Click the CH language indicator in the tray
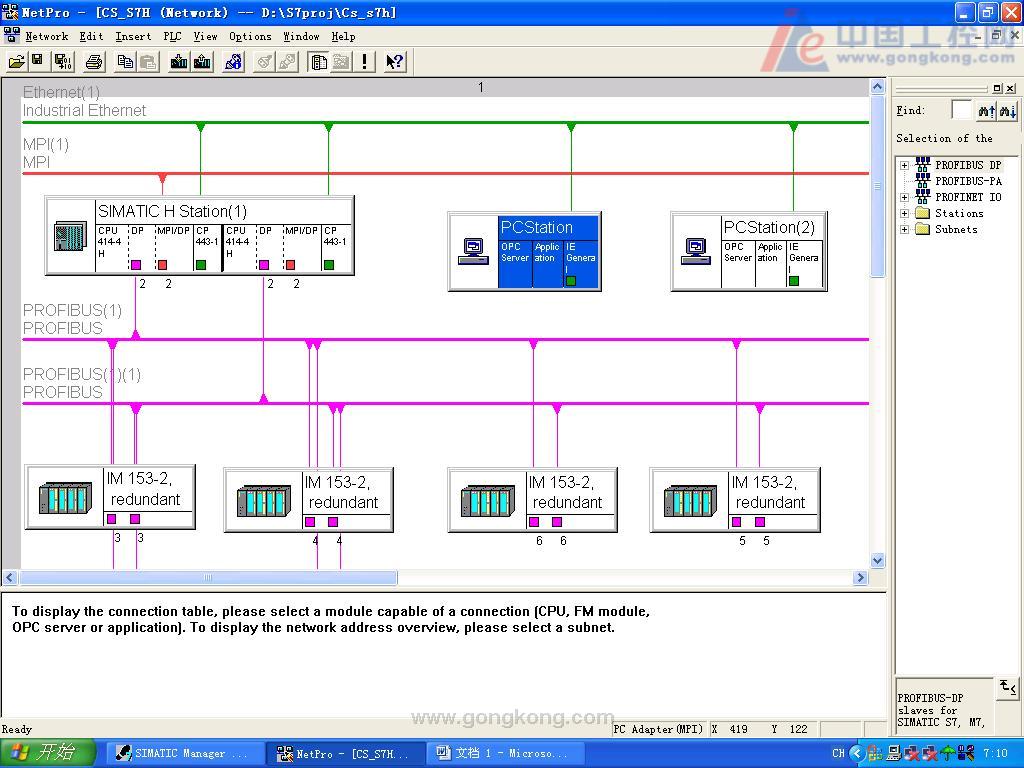This screenshot has height=768, width=1024. coord(839,753)
